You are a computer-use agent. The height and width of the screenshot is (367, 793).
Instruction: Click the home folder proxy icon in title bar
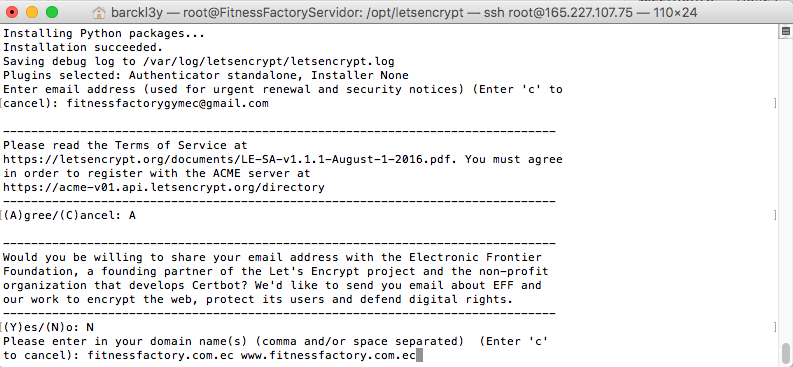[x=100, y=13]
